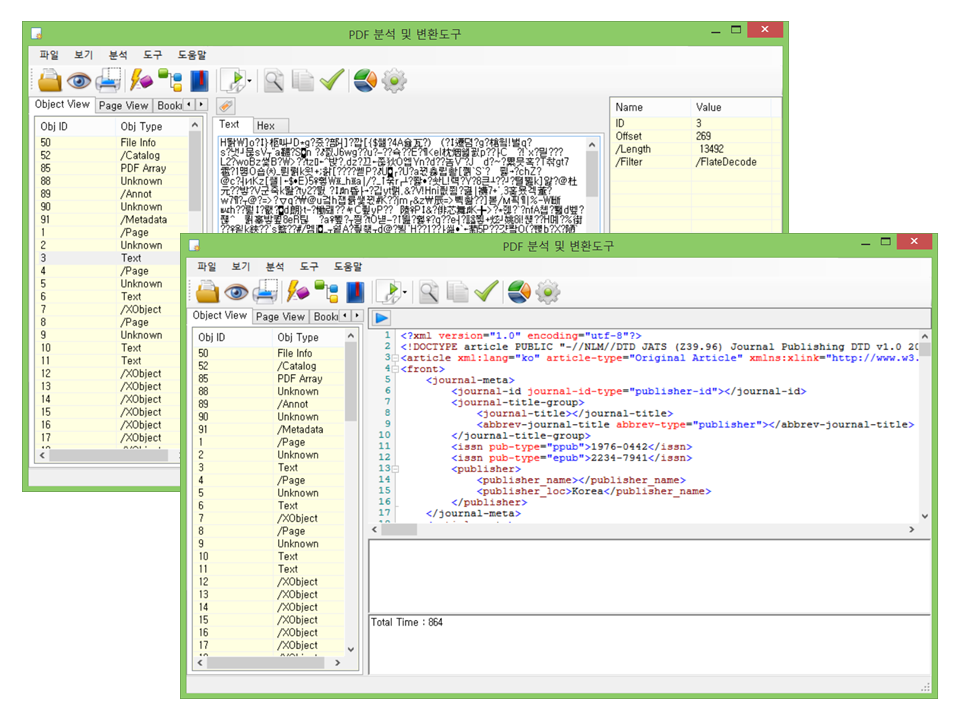Switch to Page View tab in front window
Image resolution: width=960 pixels, height=720 pixels.
pos(280,317)
